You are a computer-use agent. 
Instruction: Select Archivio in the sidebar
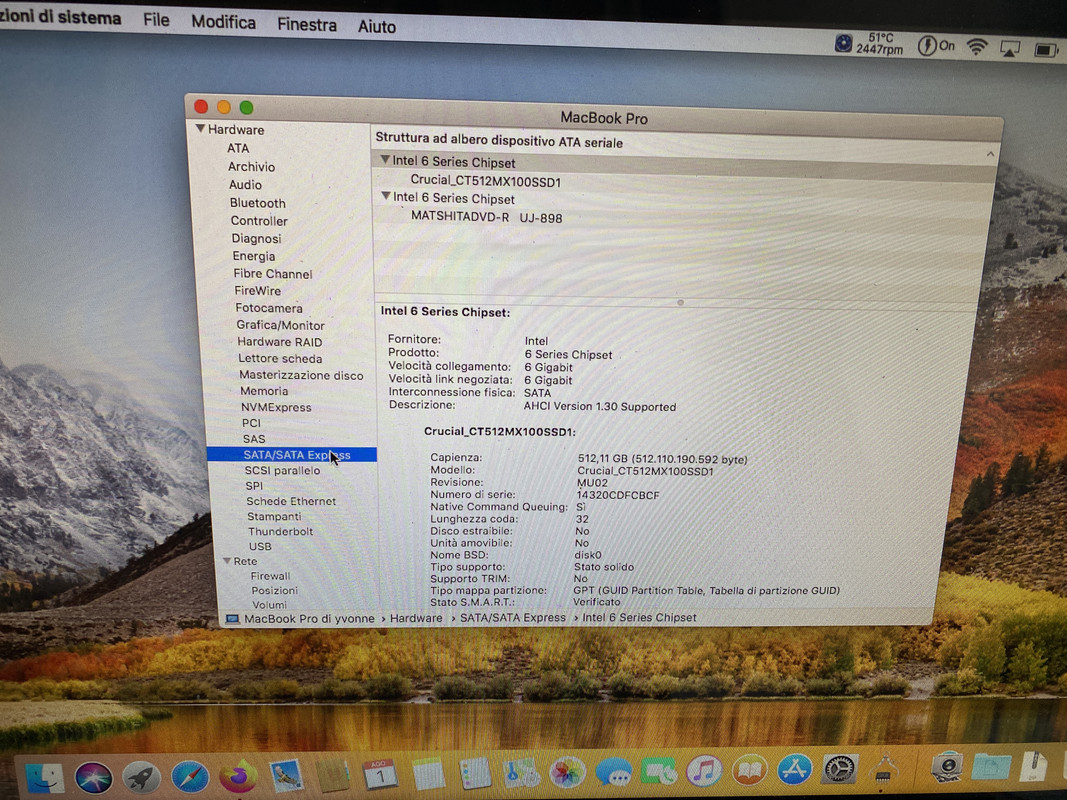(252, 166)
